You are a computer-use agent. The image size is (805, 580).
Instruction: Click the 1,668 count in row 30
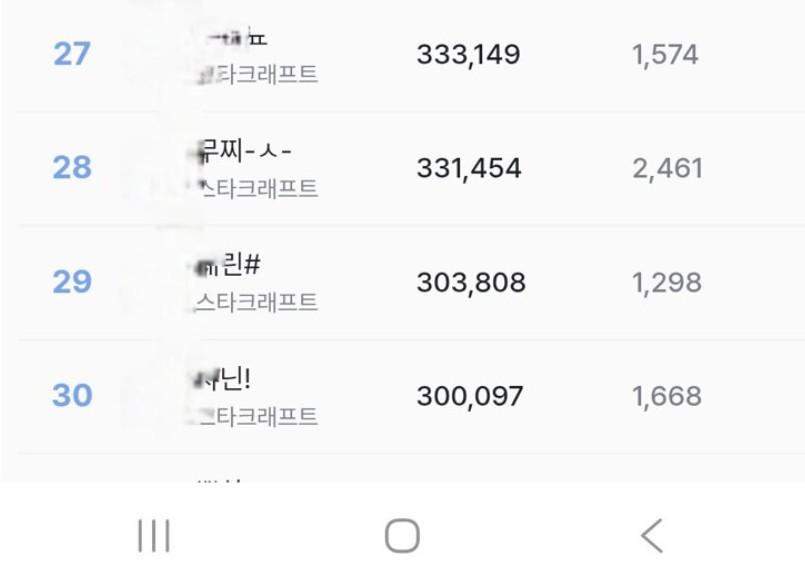667,396
